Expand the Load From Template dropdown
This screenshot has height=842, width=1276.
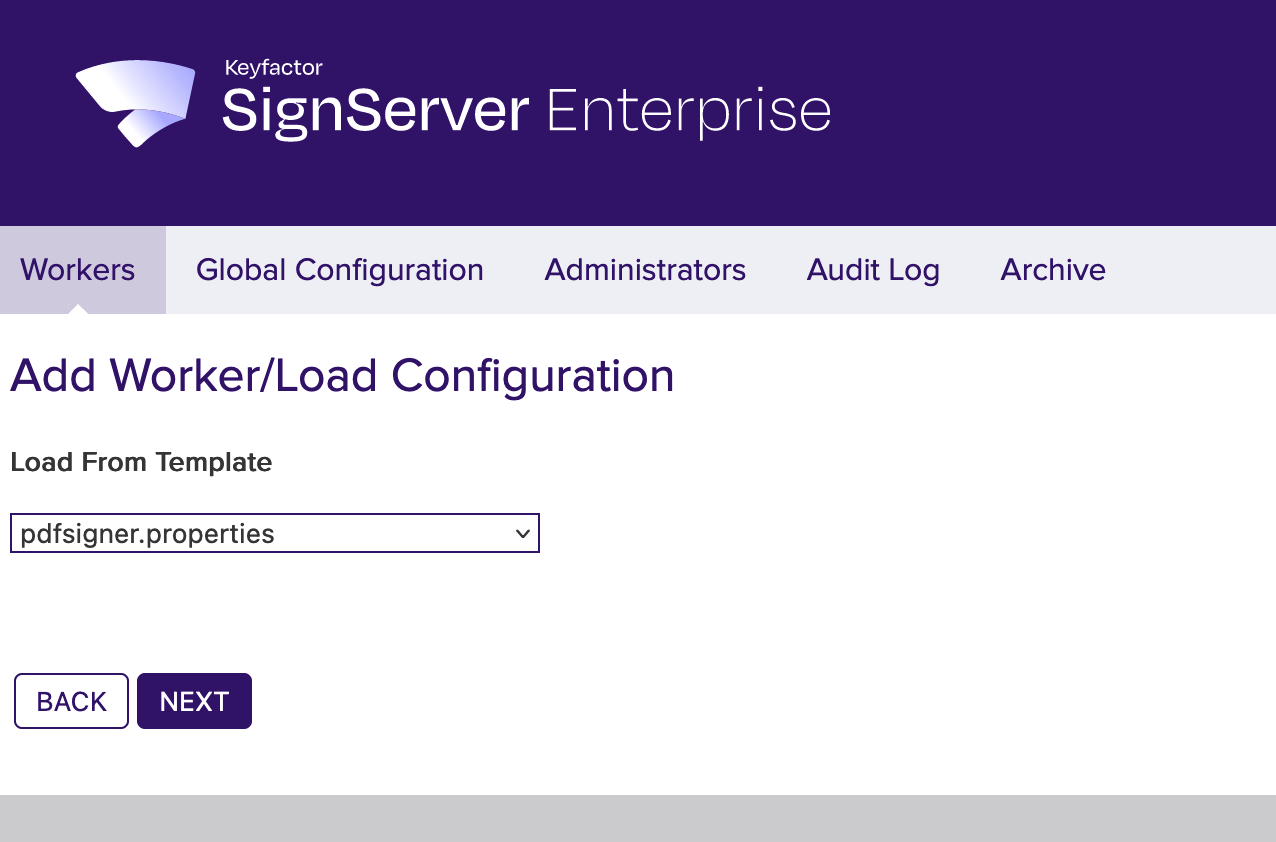[x=275, y=533]
